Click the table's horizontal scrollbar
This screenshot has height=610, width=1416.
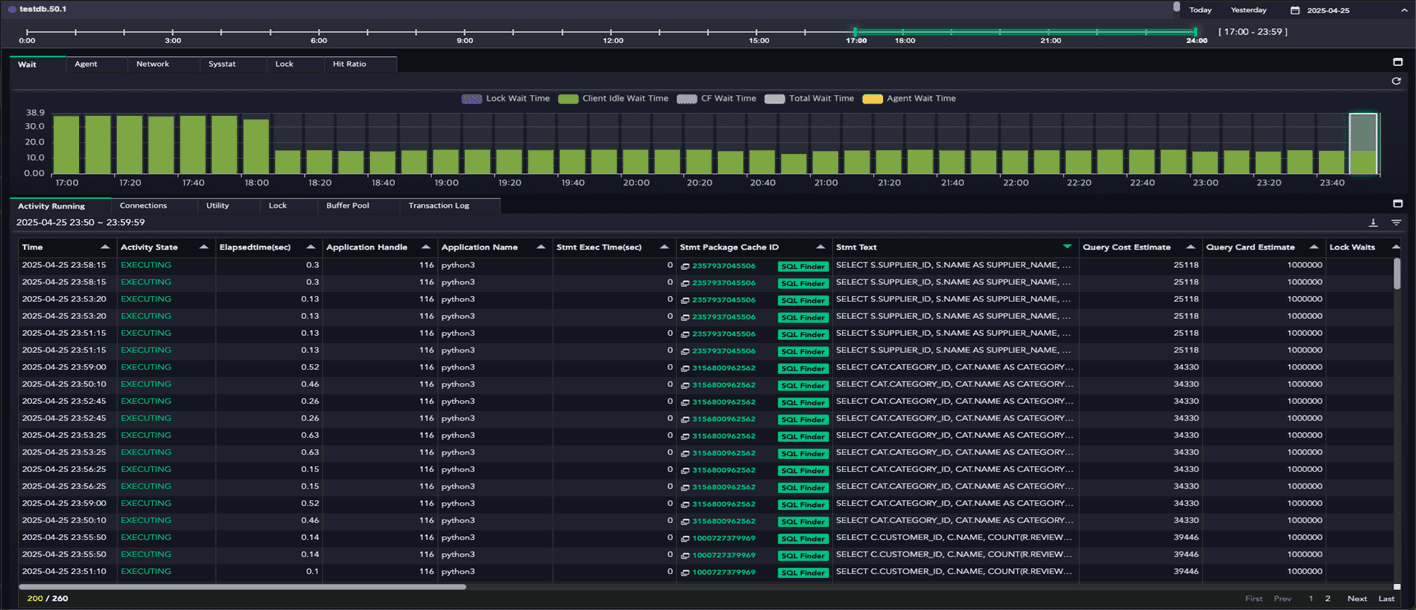[242, 587]
